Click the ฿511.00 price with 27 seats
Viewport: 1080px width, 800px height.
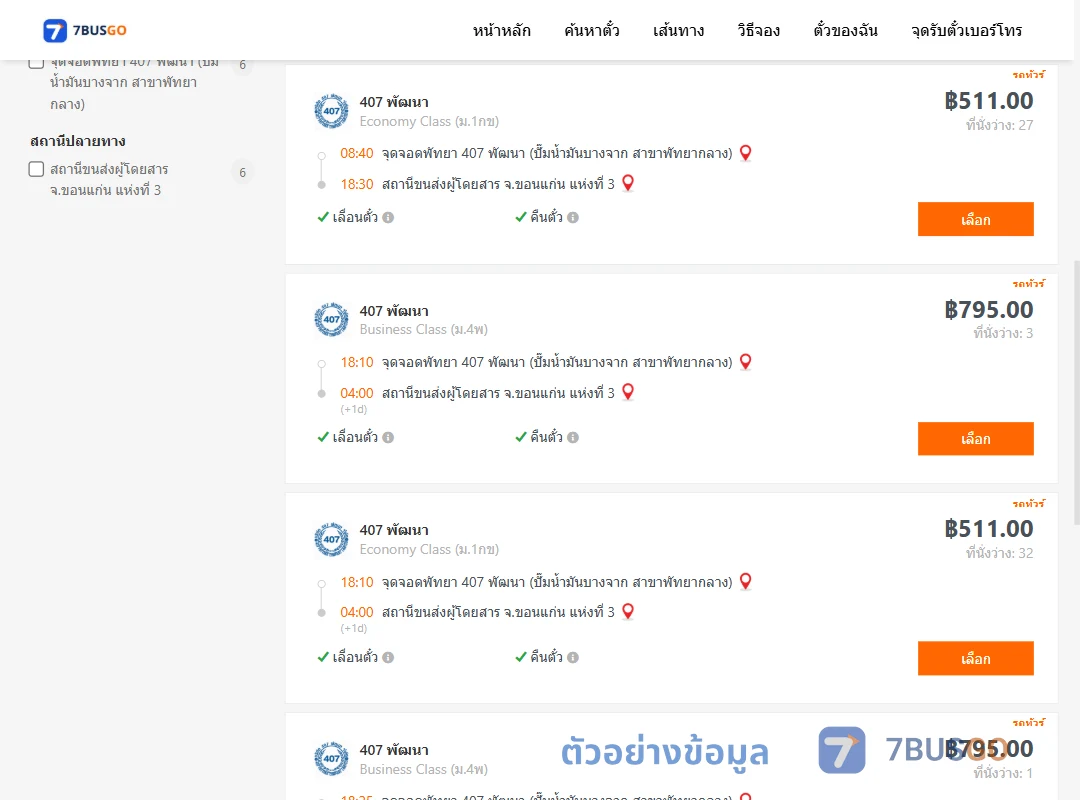(988, 101)
